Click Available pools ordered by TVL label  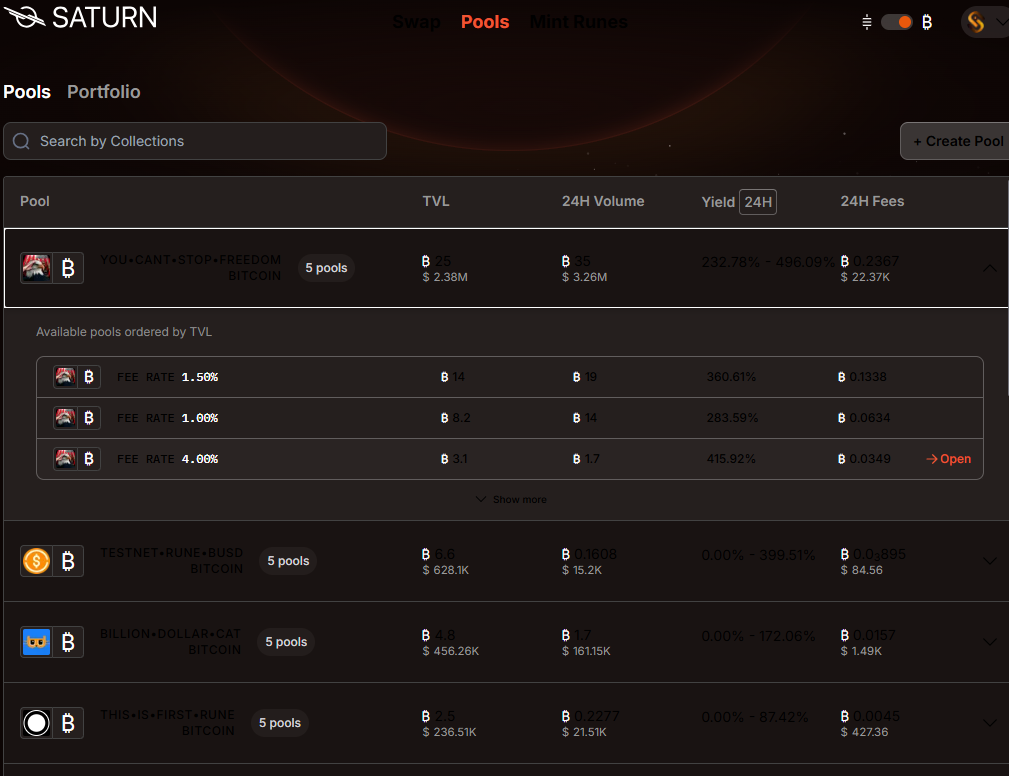click(x=124, y=332)
